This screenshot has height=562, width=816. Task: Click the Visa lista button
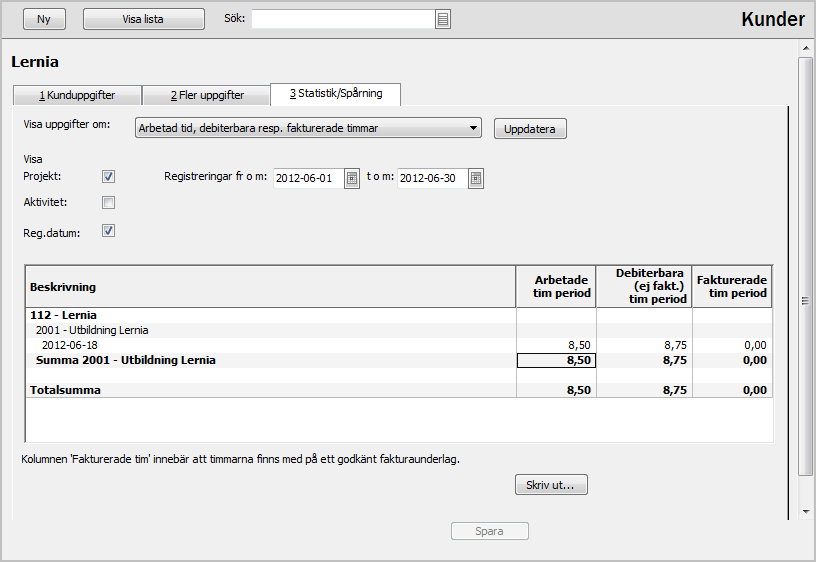(144, 19)
